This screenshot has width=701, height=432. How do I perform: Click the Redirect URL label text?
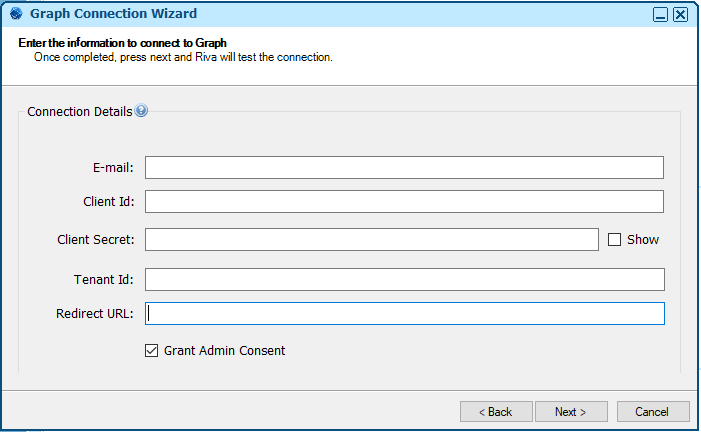pos(94,314)
